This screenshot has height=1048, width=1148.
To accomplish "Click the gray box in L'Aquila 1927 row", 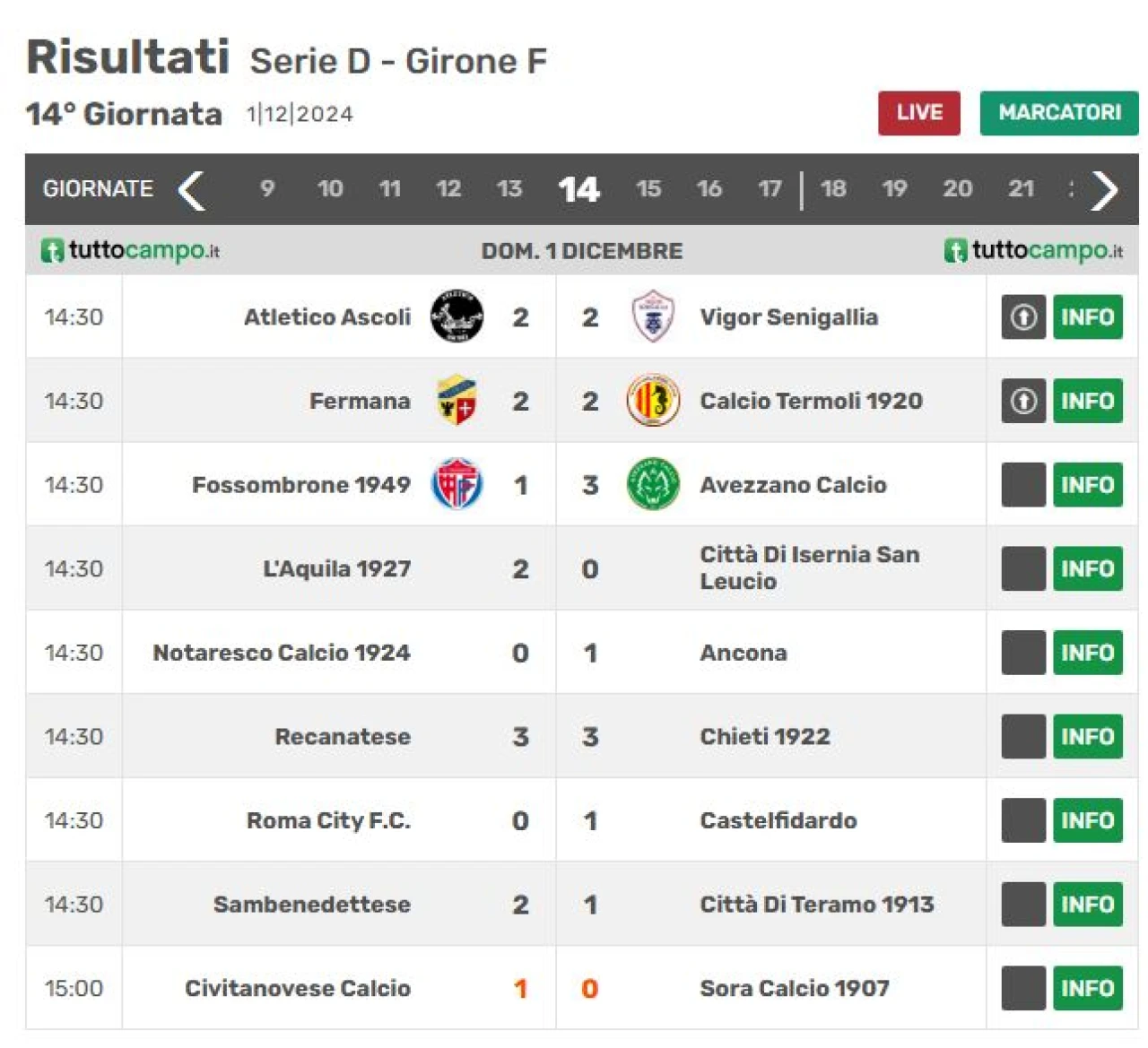I will click(x=1023, y=568).
